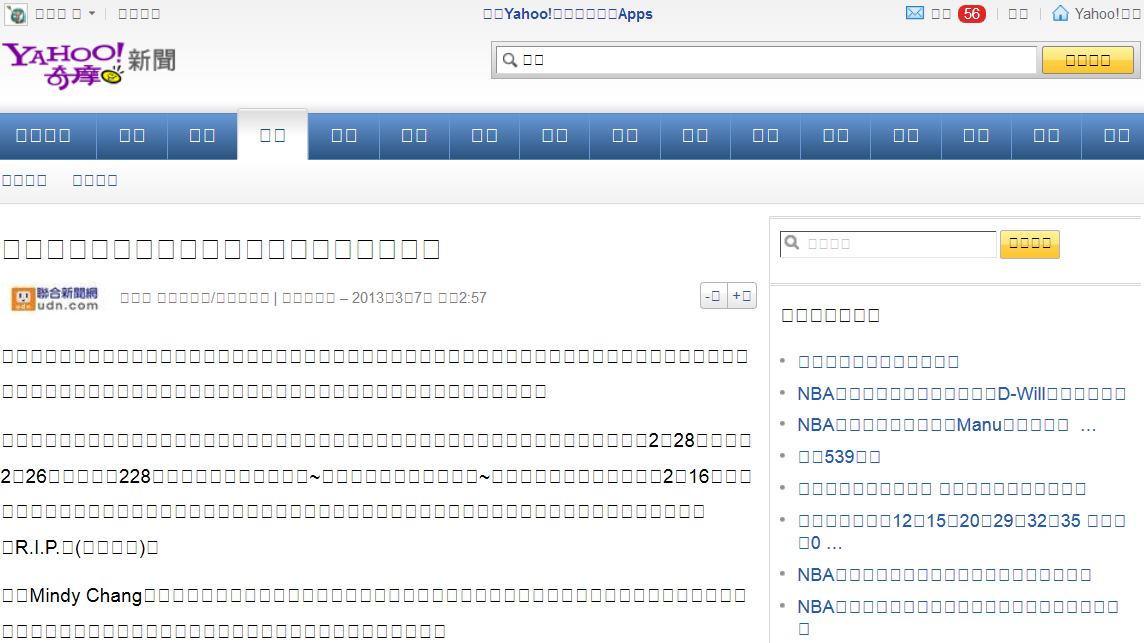Click the Yahoo! Kimo news logo
The image size is (1144, 643).
tap(88, 66)
